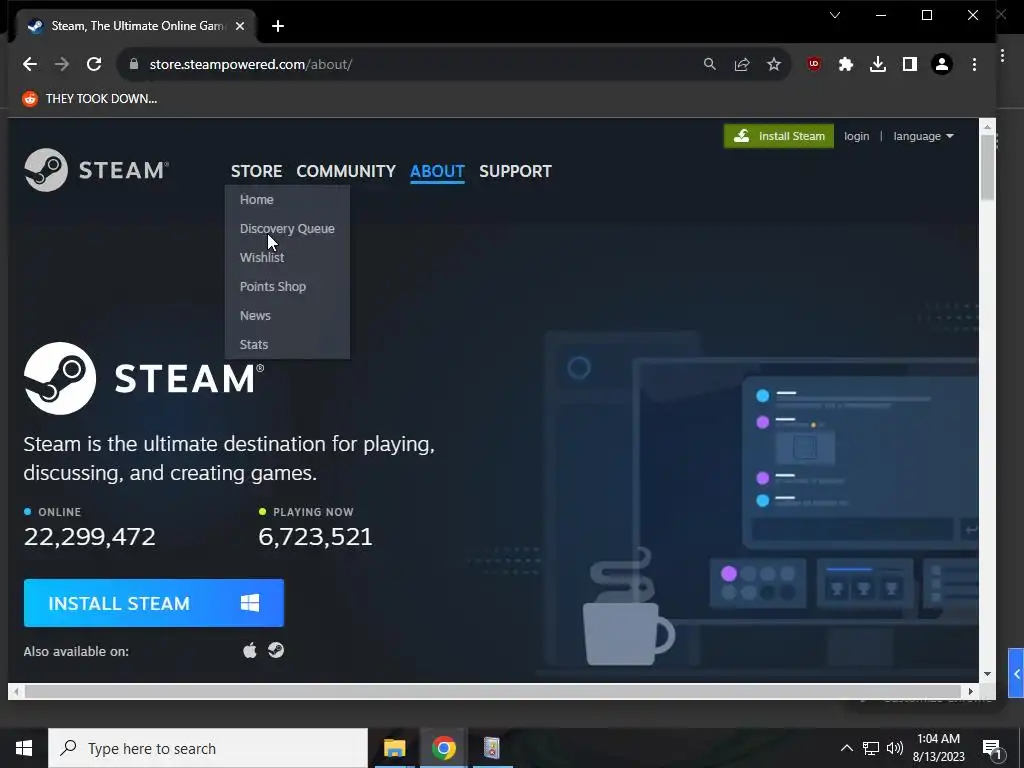Open the notification center icon
This screenshot has height=768, width=1024.
pos(993,749)
